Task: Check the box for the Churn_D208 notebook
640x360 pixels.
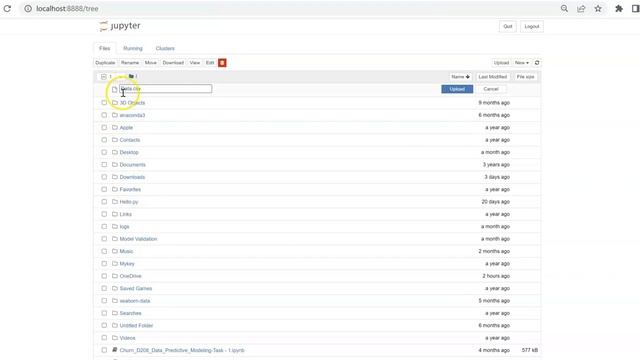Action: pos(104,350)
